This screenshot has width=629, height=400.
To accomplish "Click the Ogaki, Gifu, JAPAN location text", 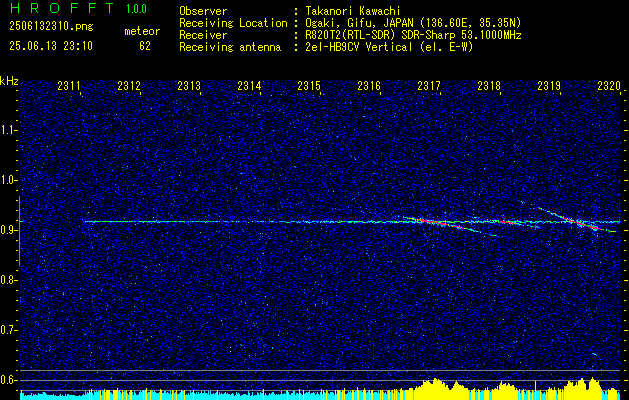I will 413,24.
